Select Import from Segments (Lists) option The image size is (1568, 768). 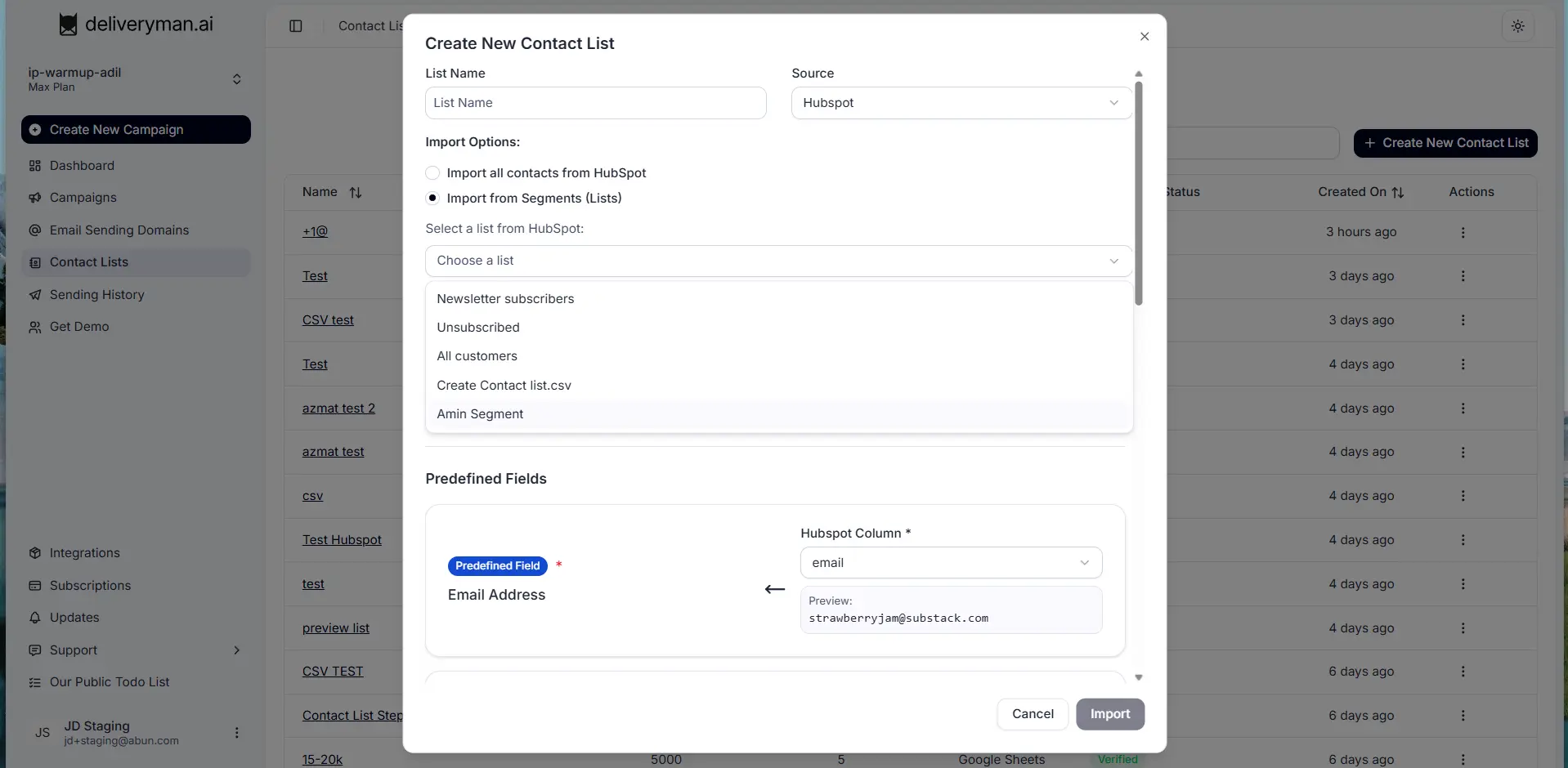pos(432,199)
